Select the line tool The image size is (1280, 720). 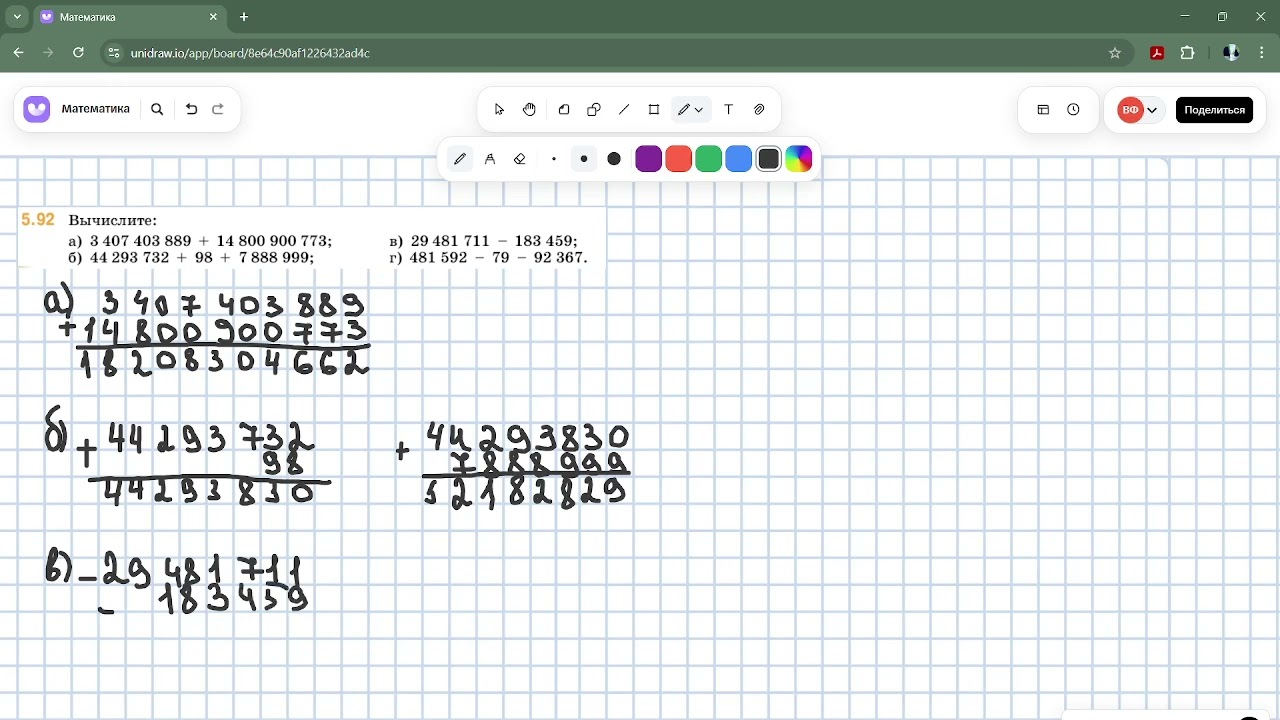coord(624,110)
